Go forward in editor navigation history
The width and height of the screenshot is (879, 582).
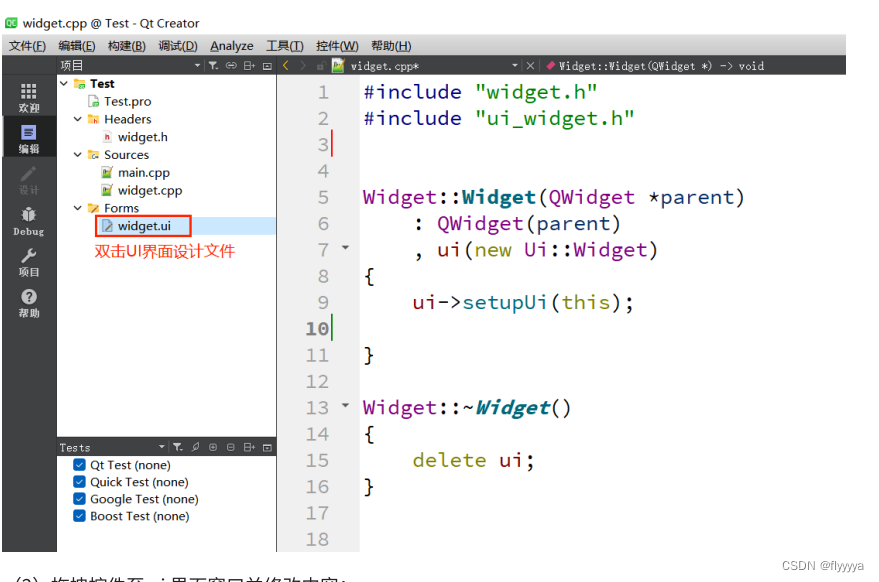303,66
